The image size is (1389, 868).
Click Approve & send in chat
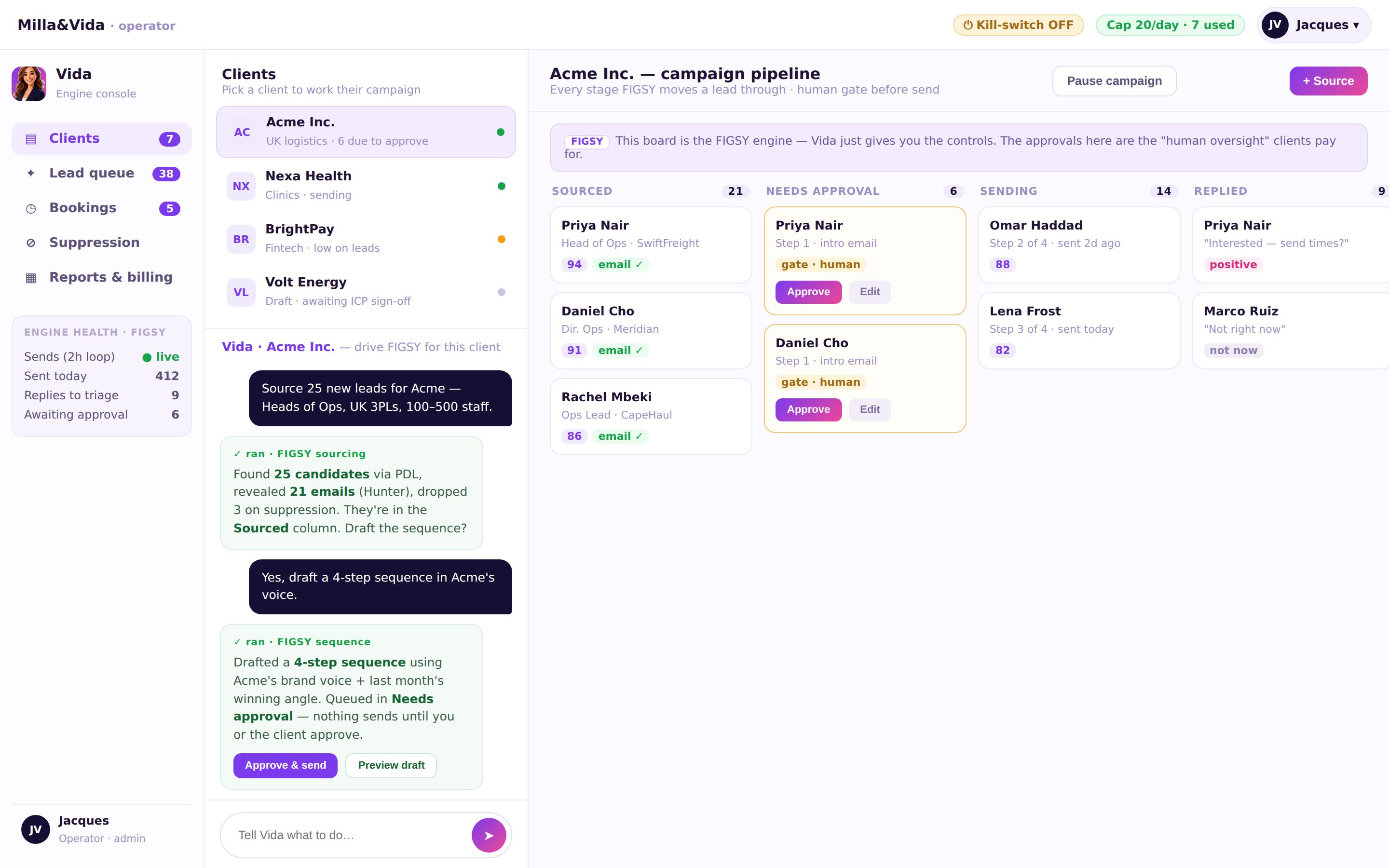pos(285,765)
